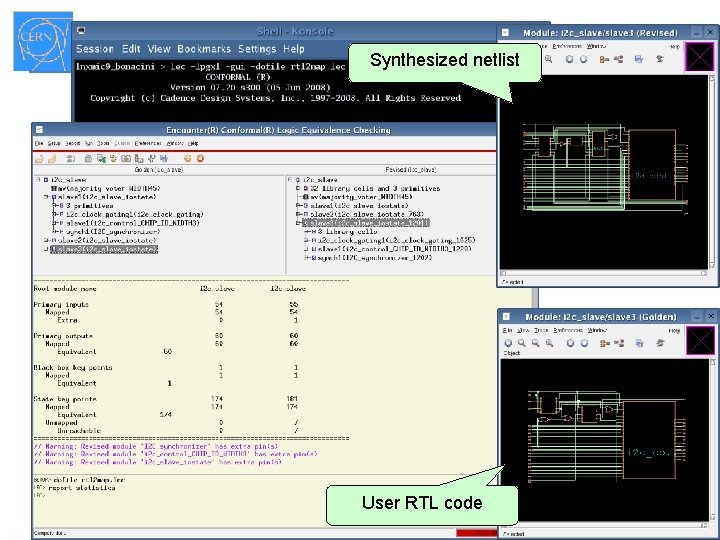Expand '32 library cells and 3 primitives' node
This screenshot has width=720, height=540.
click(298, 188)
